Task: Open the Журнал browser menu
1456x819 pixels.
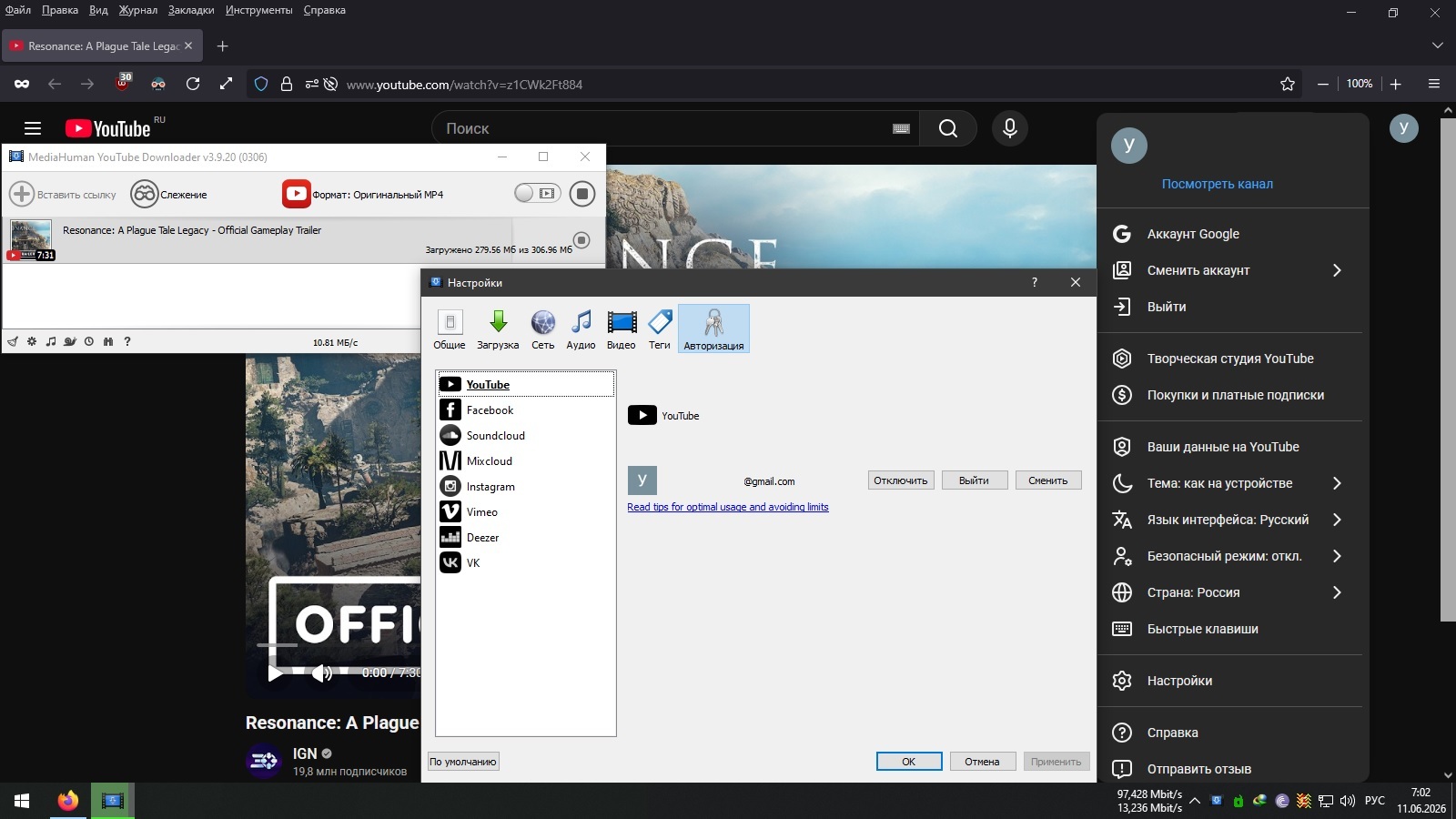Action: tap(137, 10)
